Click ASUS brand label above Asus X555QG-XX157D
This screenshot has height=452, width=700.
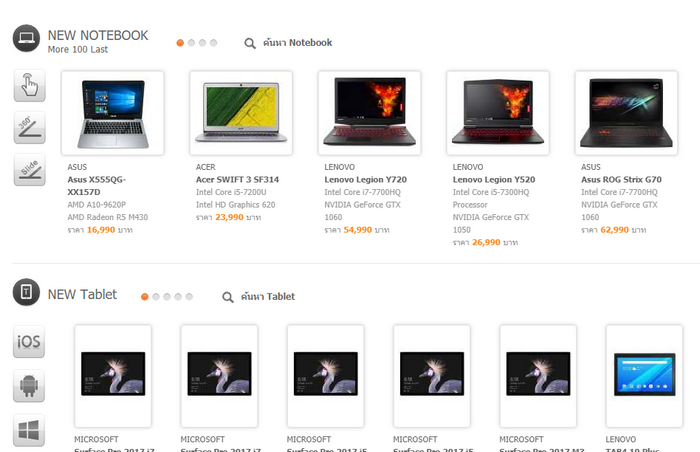(x=77, y=167)
